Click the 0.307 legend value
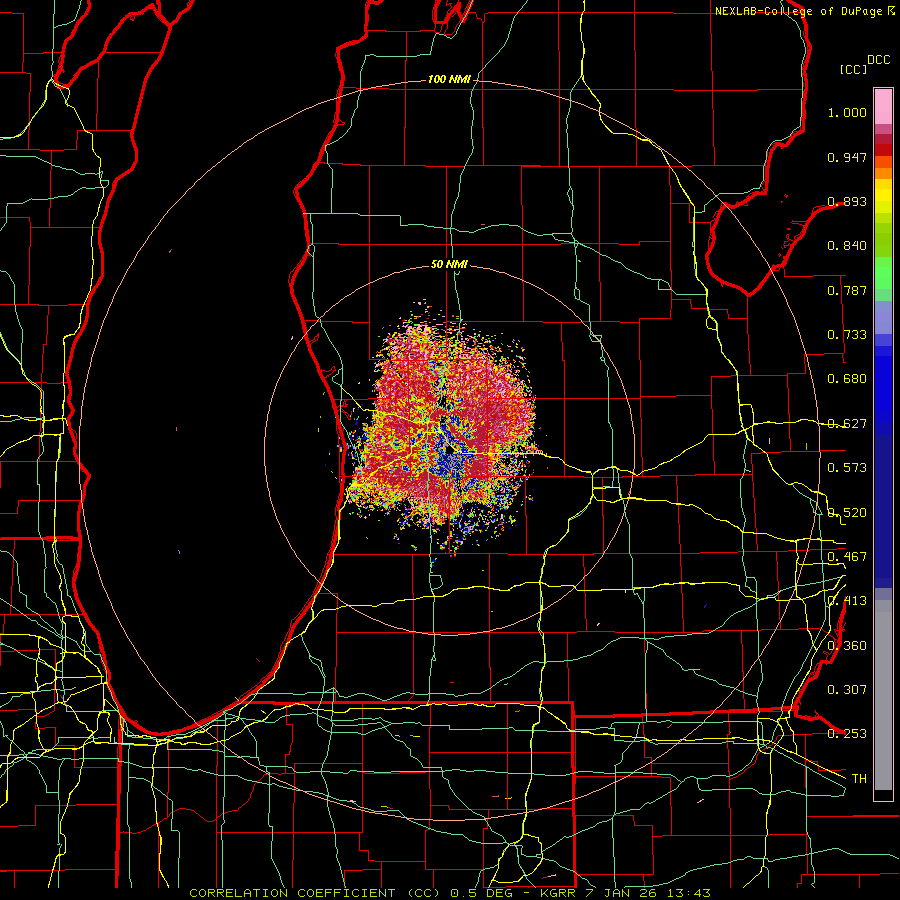 [x=847, y=690]
